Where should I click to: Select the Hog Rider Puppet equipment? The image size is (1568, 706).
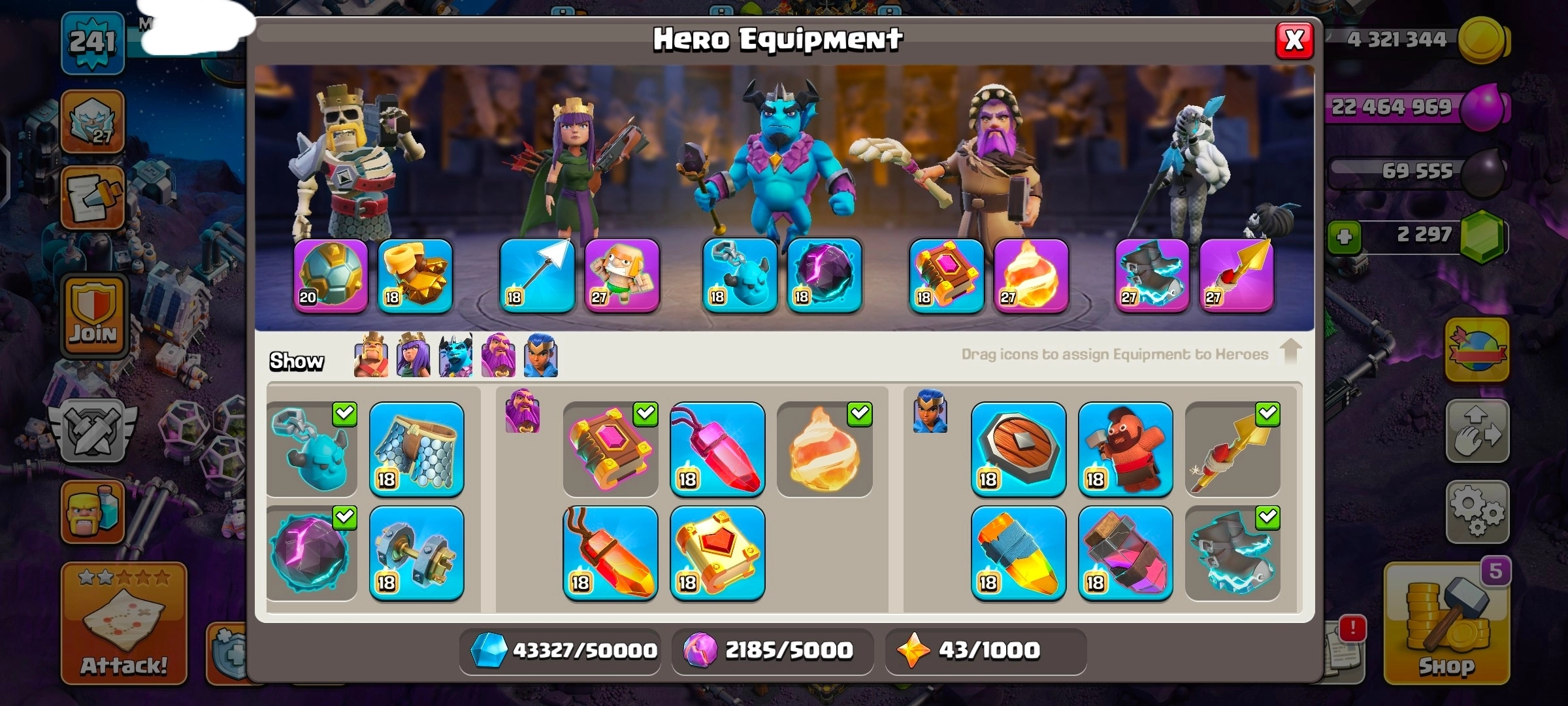click(x=1126, y=450)
